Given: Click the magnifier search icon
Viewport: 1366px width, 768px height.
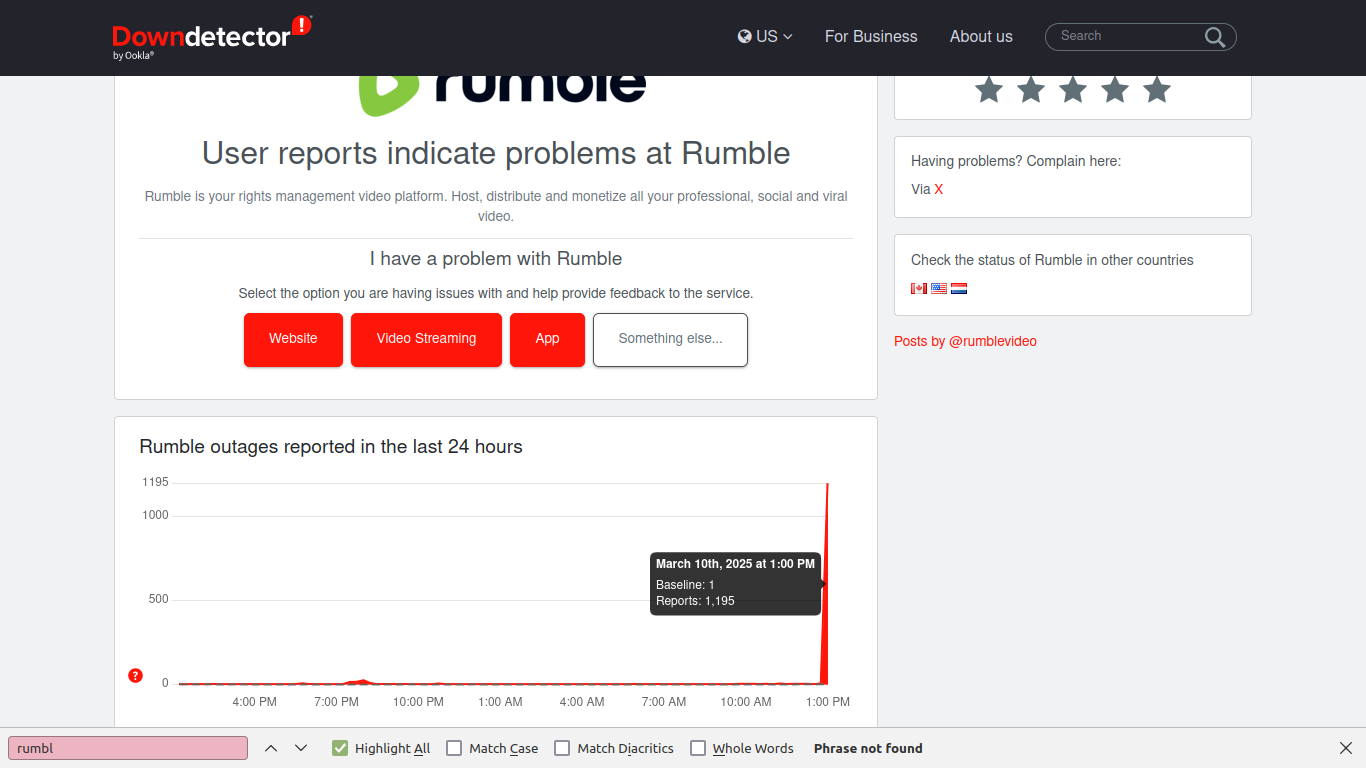Looking at the screenshot, I should pyautogui.click(x=1215, y=37).
